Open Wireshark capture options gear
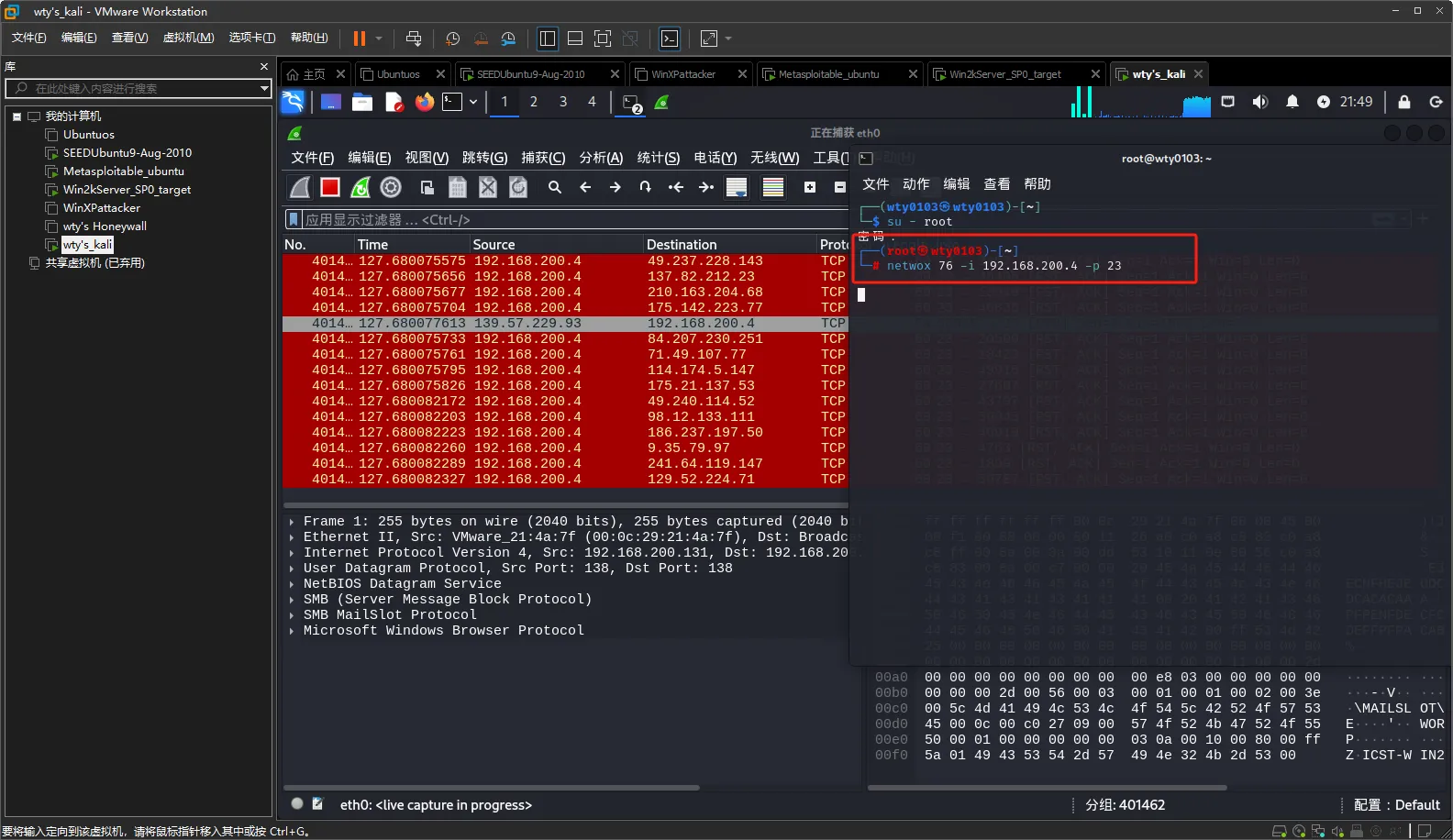Image resolution: width=1453 pixels, height=840 pixels. (391, 187)
